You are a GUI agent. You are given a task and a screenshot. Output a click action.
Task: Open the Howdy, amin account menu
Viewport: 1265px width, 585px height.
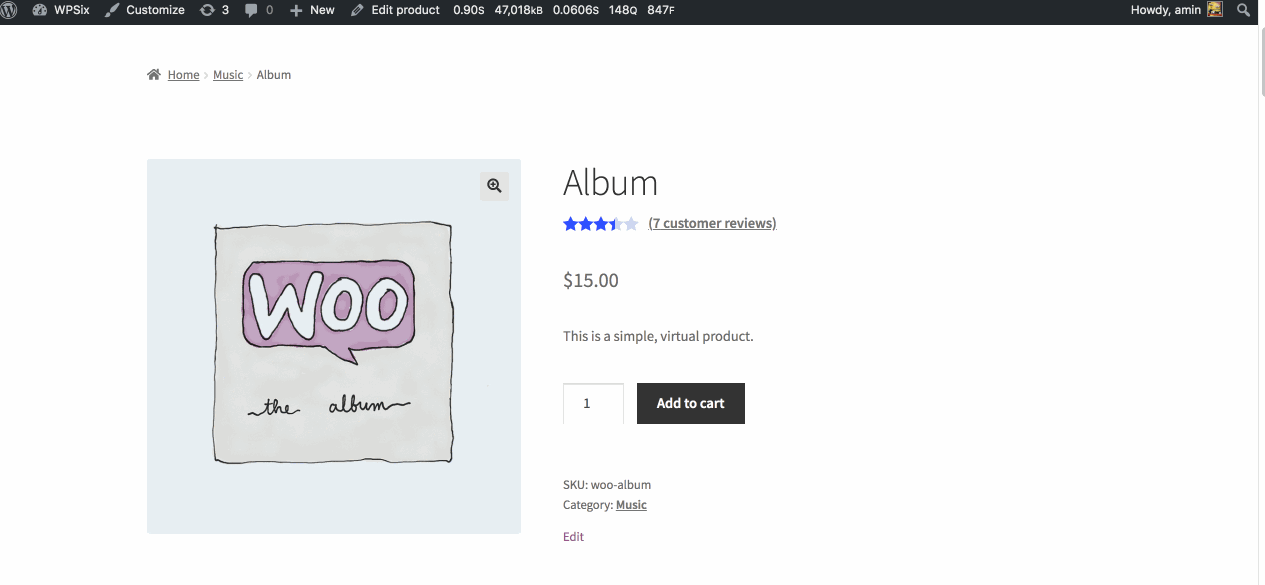pyautogui.click(x=1166, y=10)
